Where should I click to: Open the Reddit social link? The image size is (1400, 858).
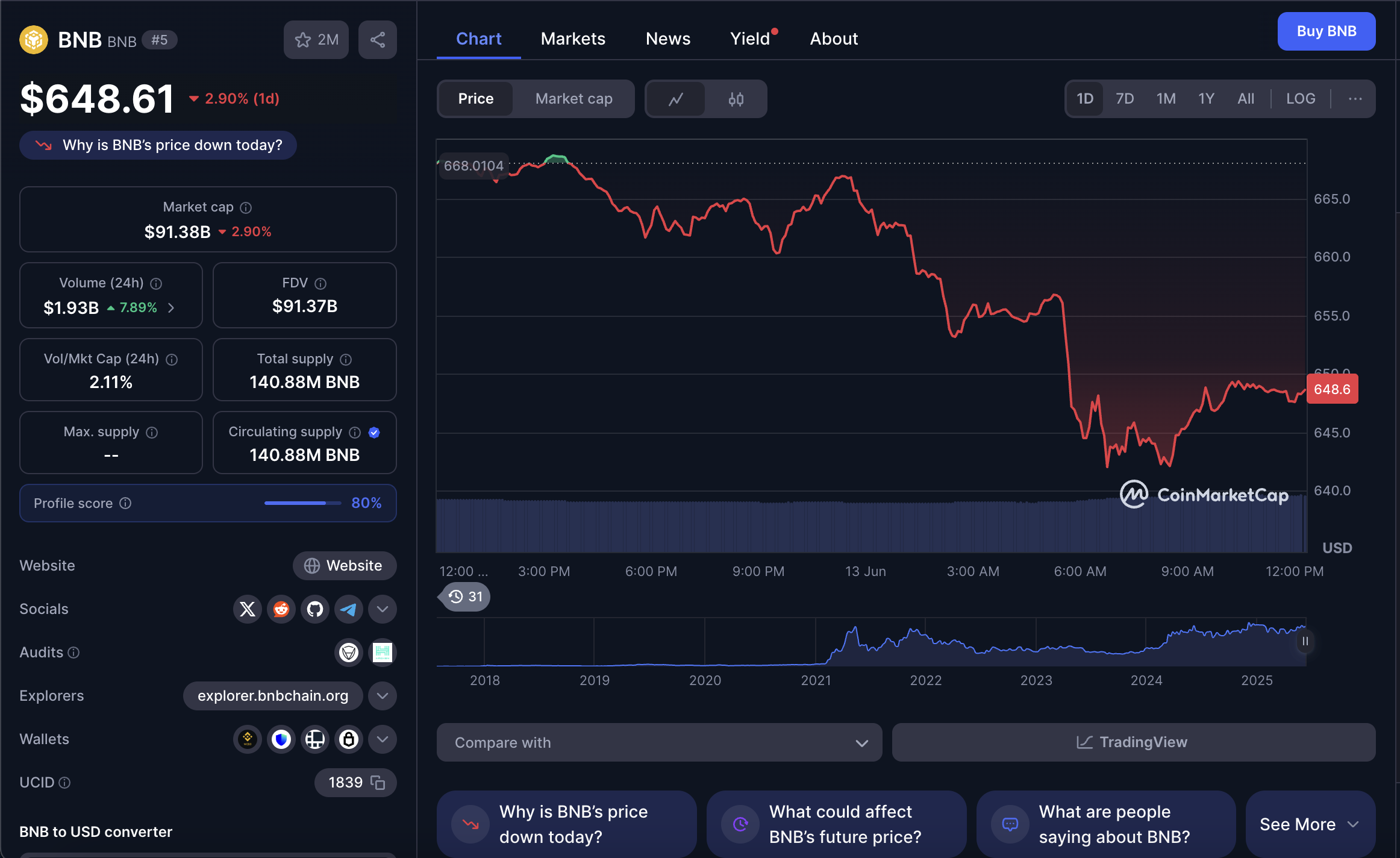tap(281, 609)
